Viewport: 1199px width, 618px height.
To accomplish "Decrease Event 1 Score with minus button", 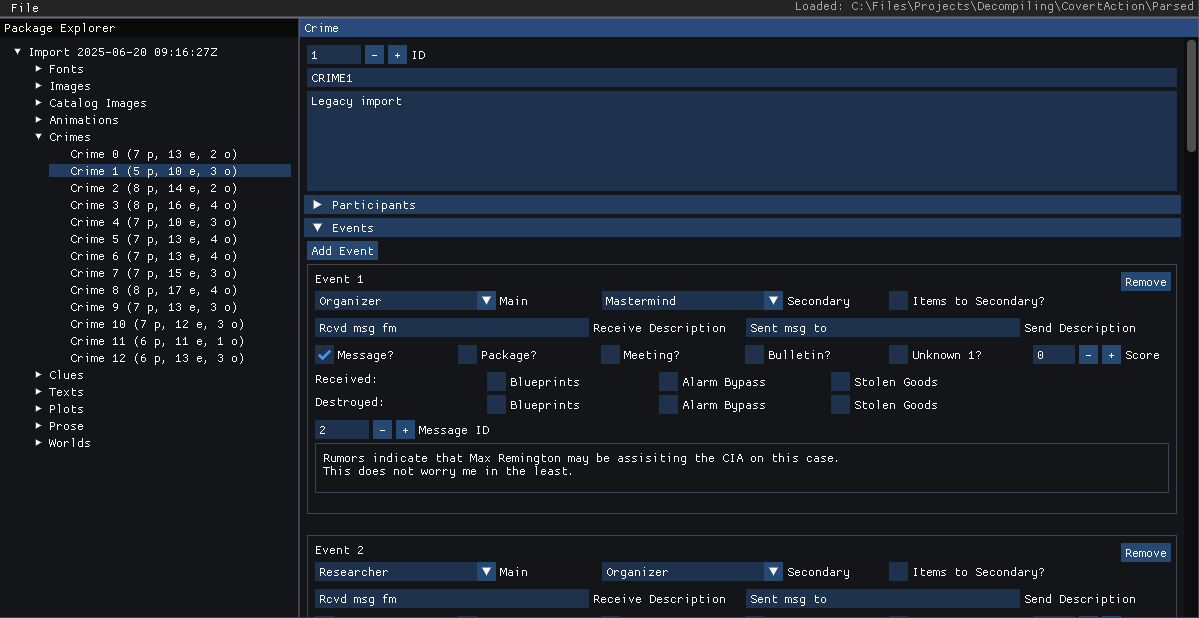I will coord(1088,355).
